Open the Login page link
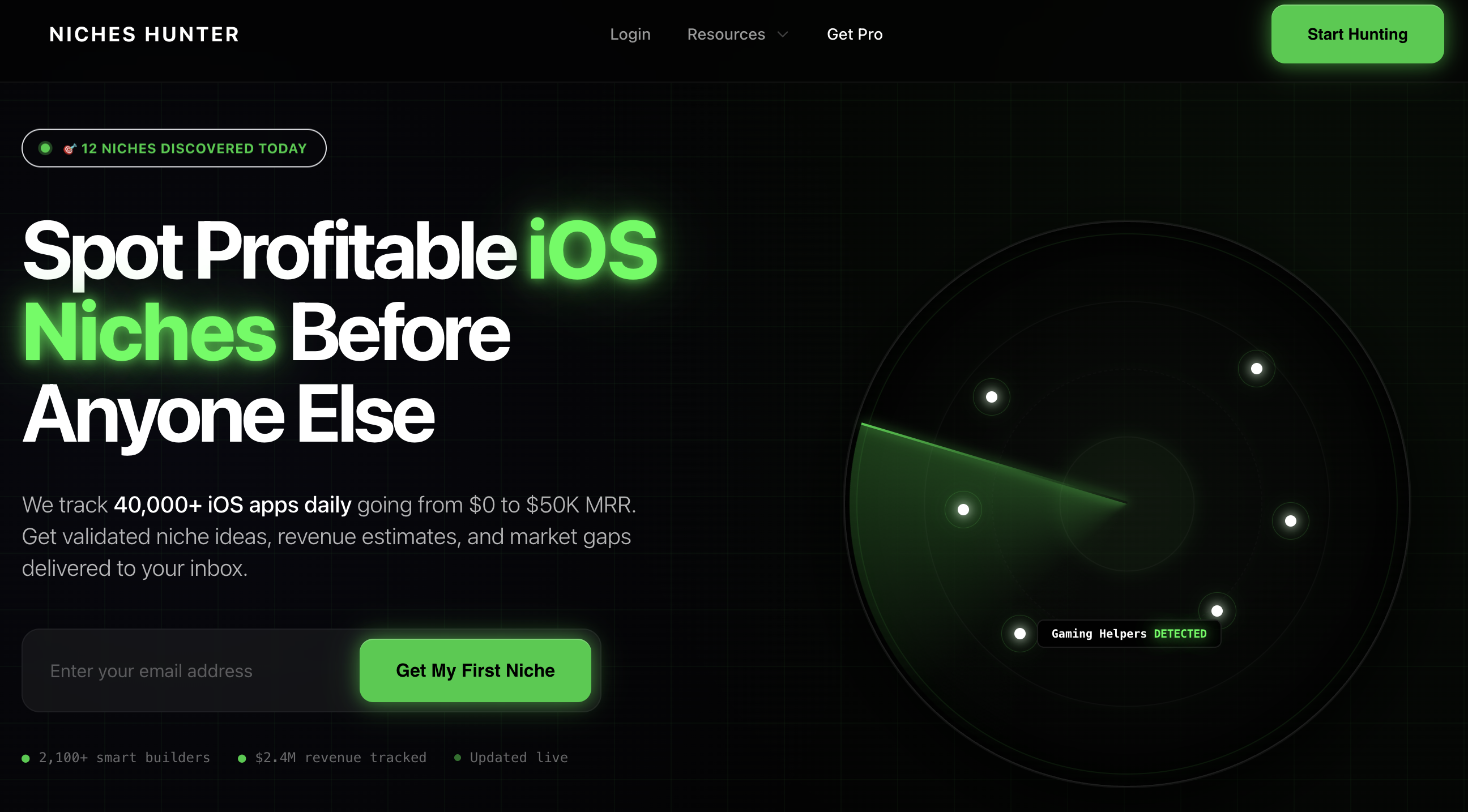 630,34
